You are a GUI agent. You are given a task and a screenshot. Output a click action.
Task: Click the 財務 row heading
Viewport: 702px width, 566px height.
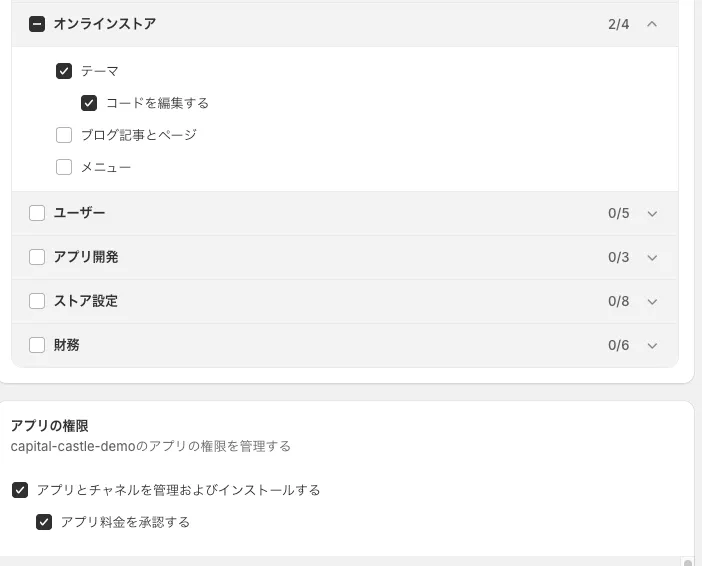tap(67, 345)
